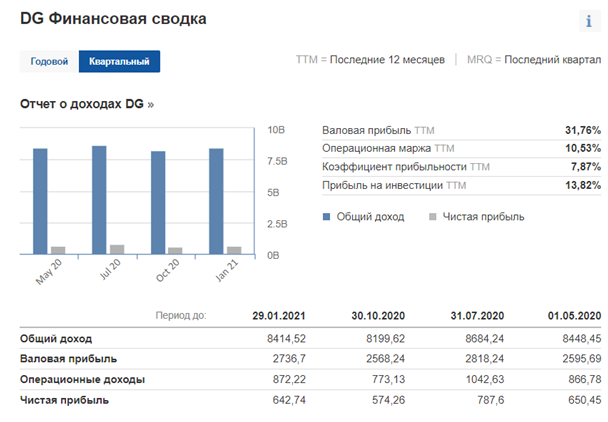608x422 pixels.
Task: Click the Общий доход row label
Action: point(56,339)
